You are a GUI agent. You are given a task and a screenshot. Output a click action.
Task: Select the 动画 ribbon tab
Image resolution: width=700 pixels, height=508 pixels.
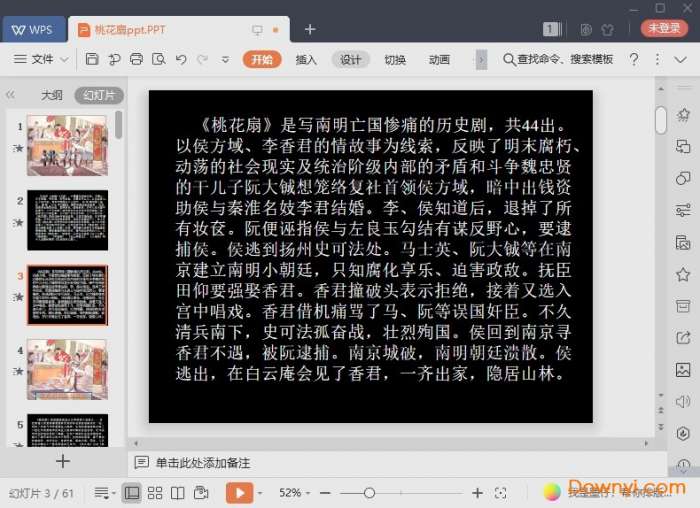[439, 59]
